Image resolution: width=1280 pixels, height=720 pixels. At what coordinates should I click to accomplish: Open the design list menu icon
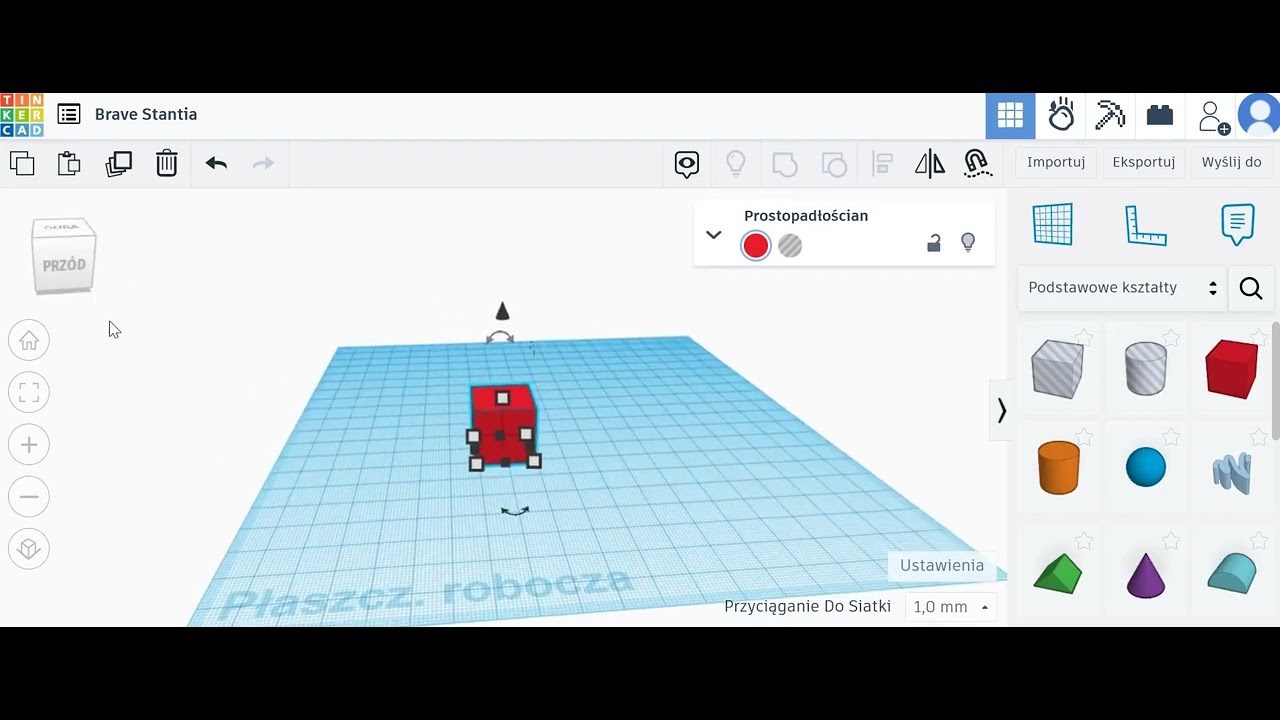click(x=69, y=114)
